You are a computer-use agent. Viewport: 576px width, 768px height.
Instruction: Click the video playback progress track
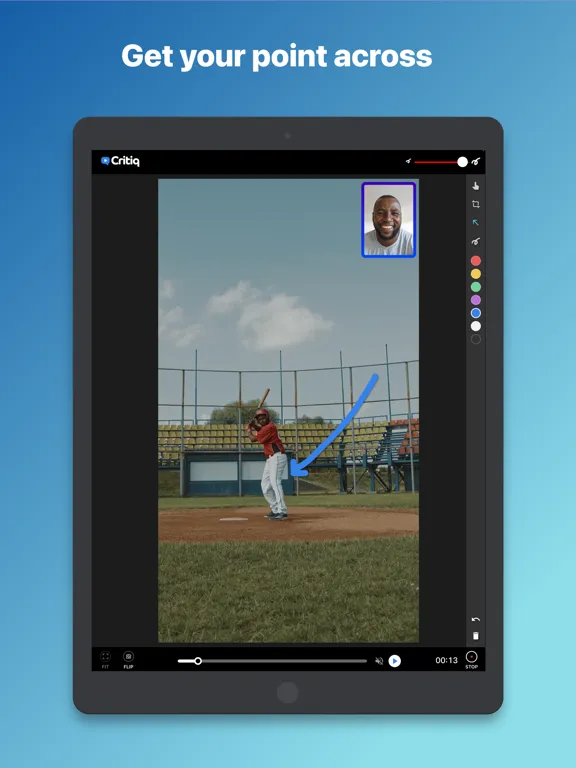coord(272,661)
